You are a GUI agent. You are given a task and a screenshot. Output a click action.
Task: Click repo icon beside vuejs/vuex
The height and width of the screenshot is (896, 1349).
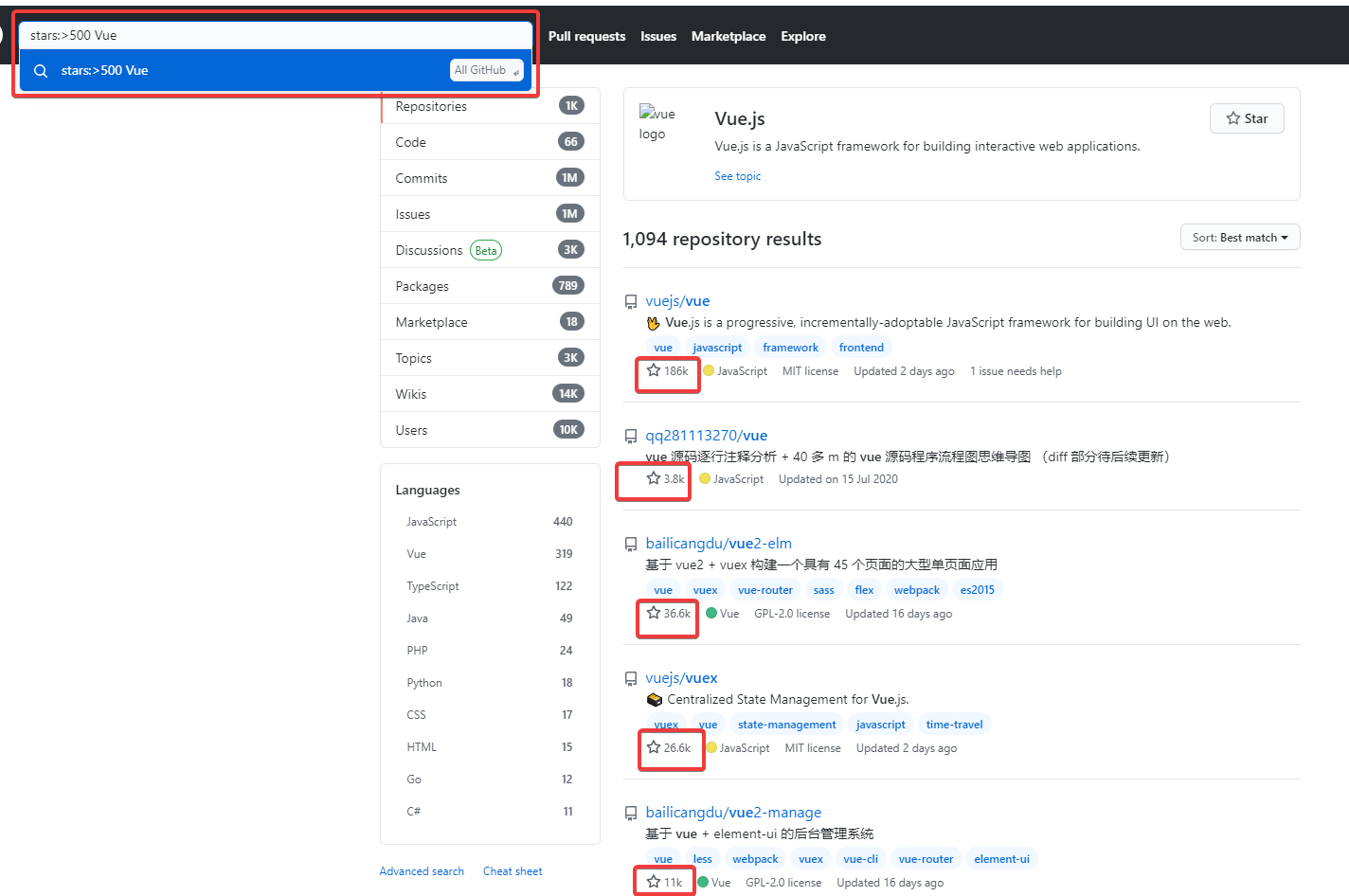pos(631,679)
